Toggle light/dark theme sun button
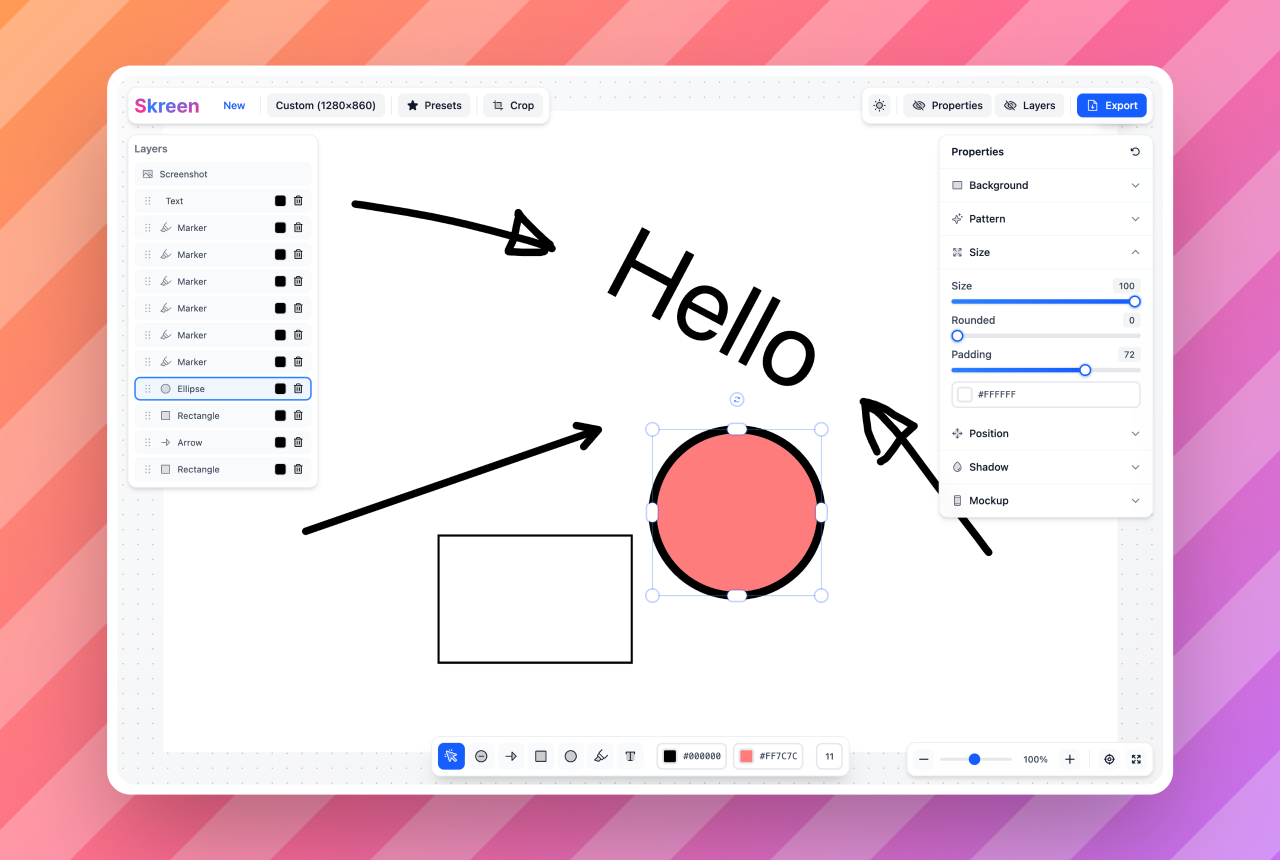 click(x=879, y=105)
